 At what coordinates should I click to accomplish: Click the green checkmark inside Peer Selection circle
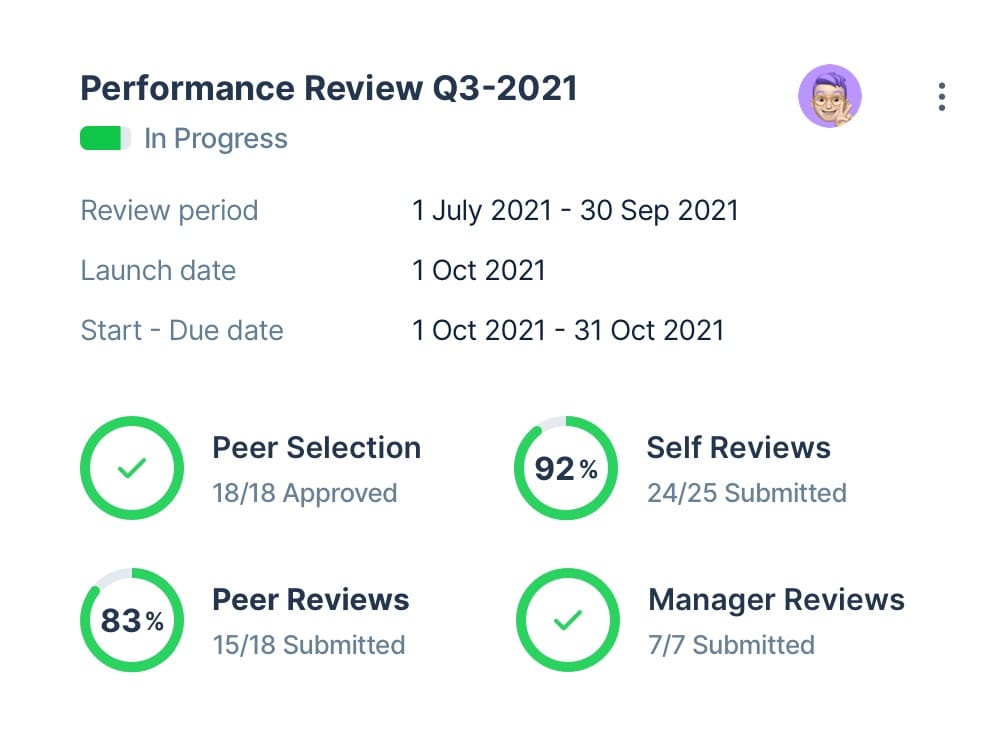point(132,467)
